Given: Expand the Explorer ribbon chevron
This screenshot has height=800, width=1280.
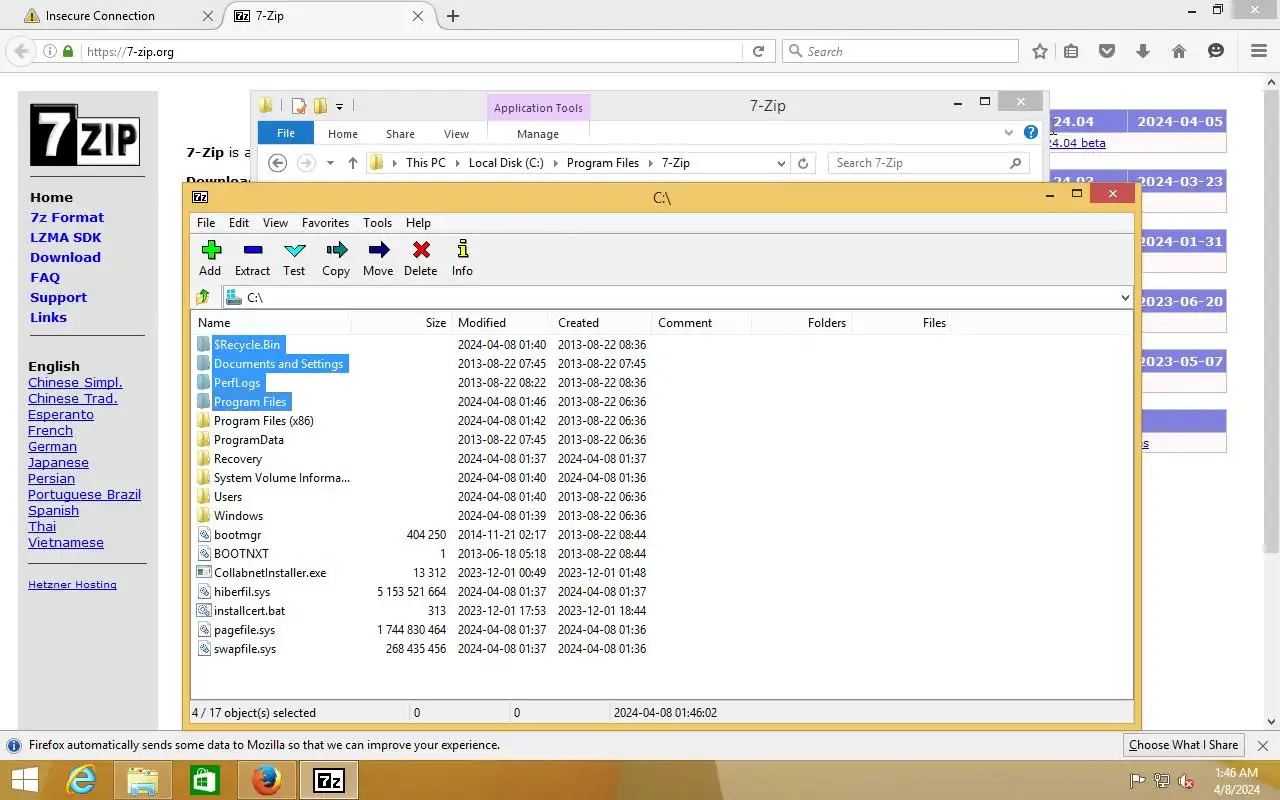Looking at the screenshot, I should point(1008,132).
